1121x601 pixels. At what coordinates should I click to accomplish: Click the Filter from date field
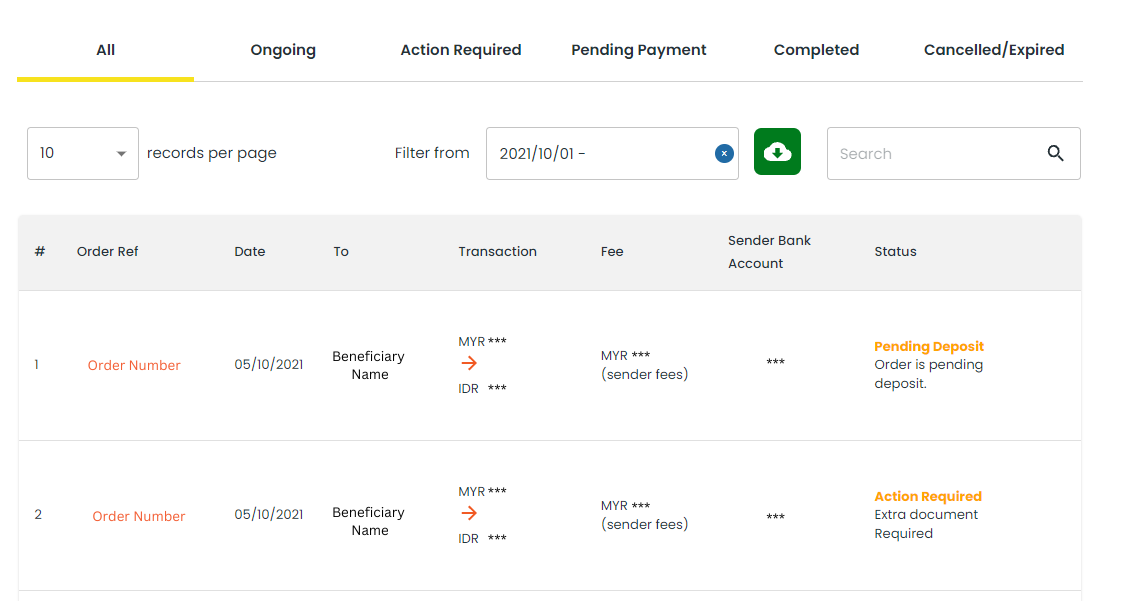[612, 154]
